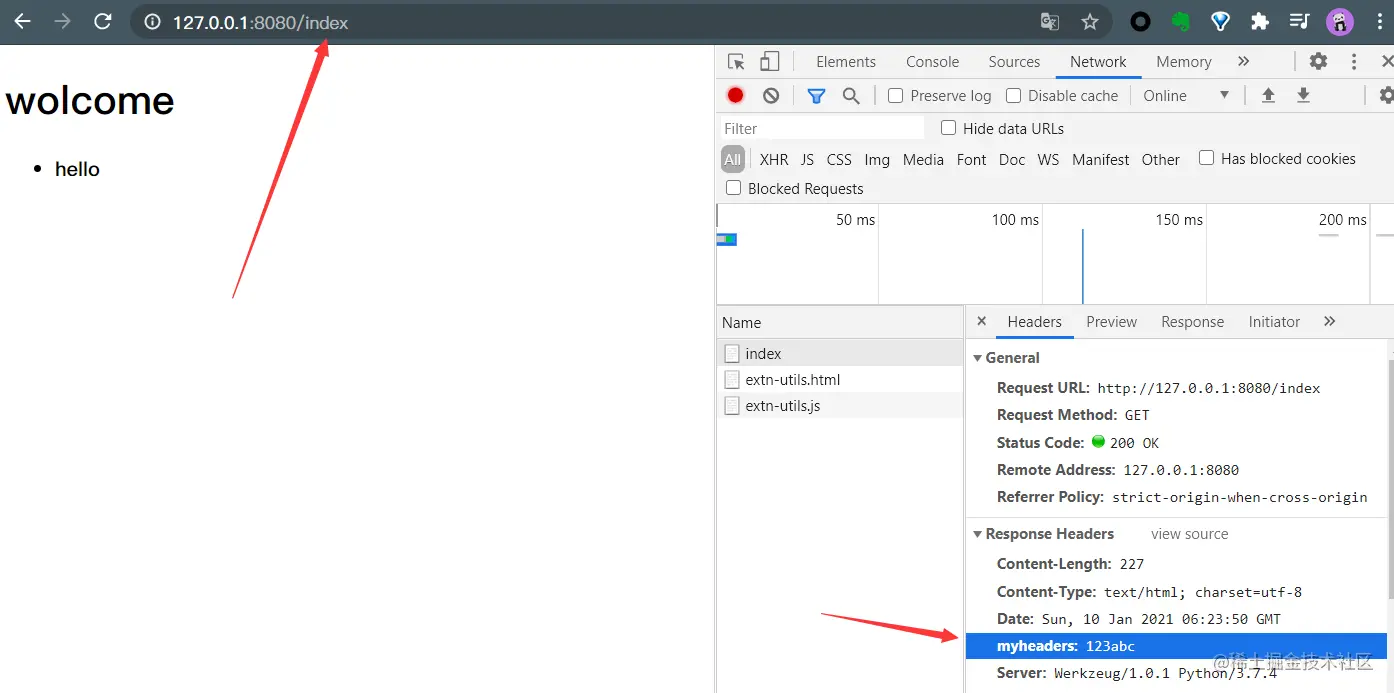
Task: Open the black circle extension icon
Action: [x=1140, y=21]
